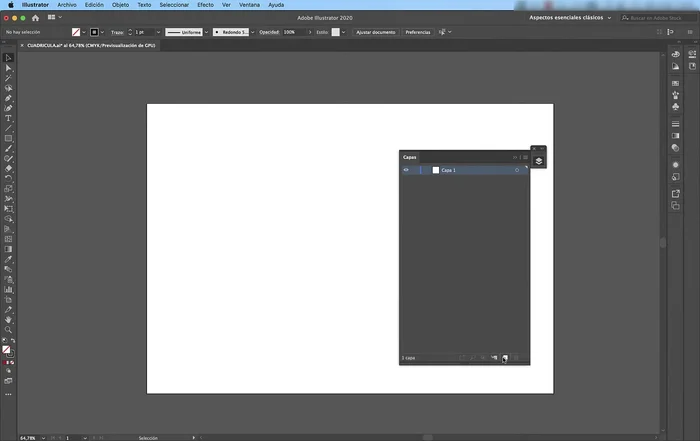Open the Capas panel options menu

523,157
